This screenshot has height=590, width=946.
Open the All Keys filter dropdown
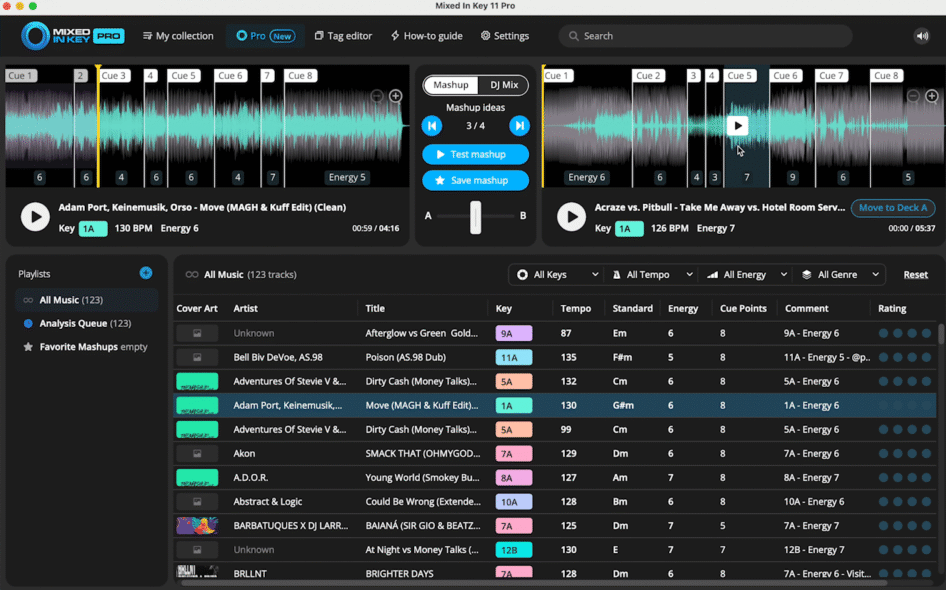coord(557,275)
